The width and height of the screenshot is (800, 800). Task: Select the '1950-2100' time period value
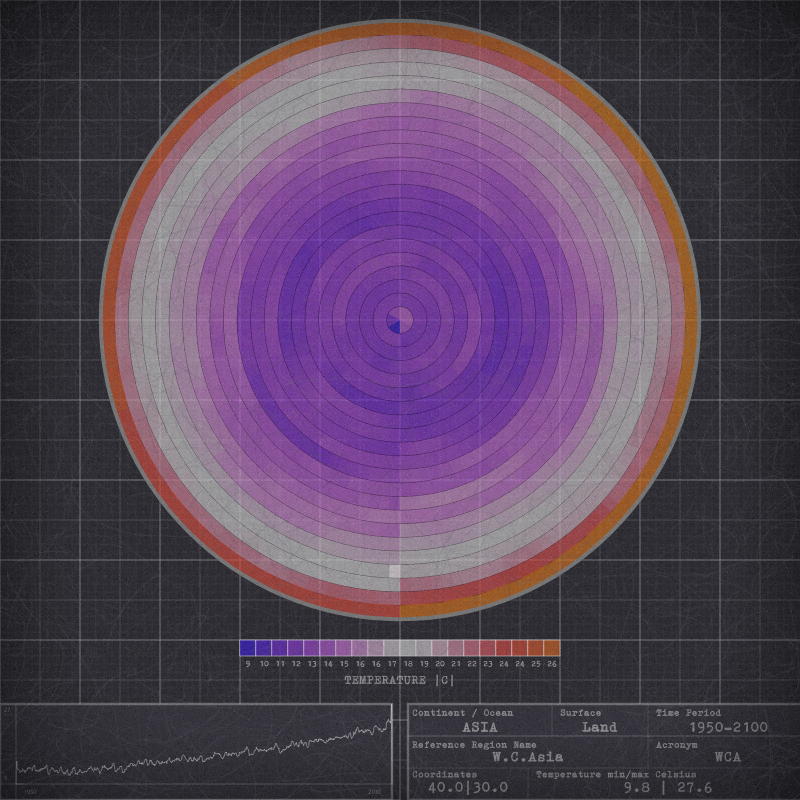point(729,727)
